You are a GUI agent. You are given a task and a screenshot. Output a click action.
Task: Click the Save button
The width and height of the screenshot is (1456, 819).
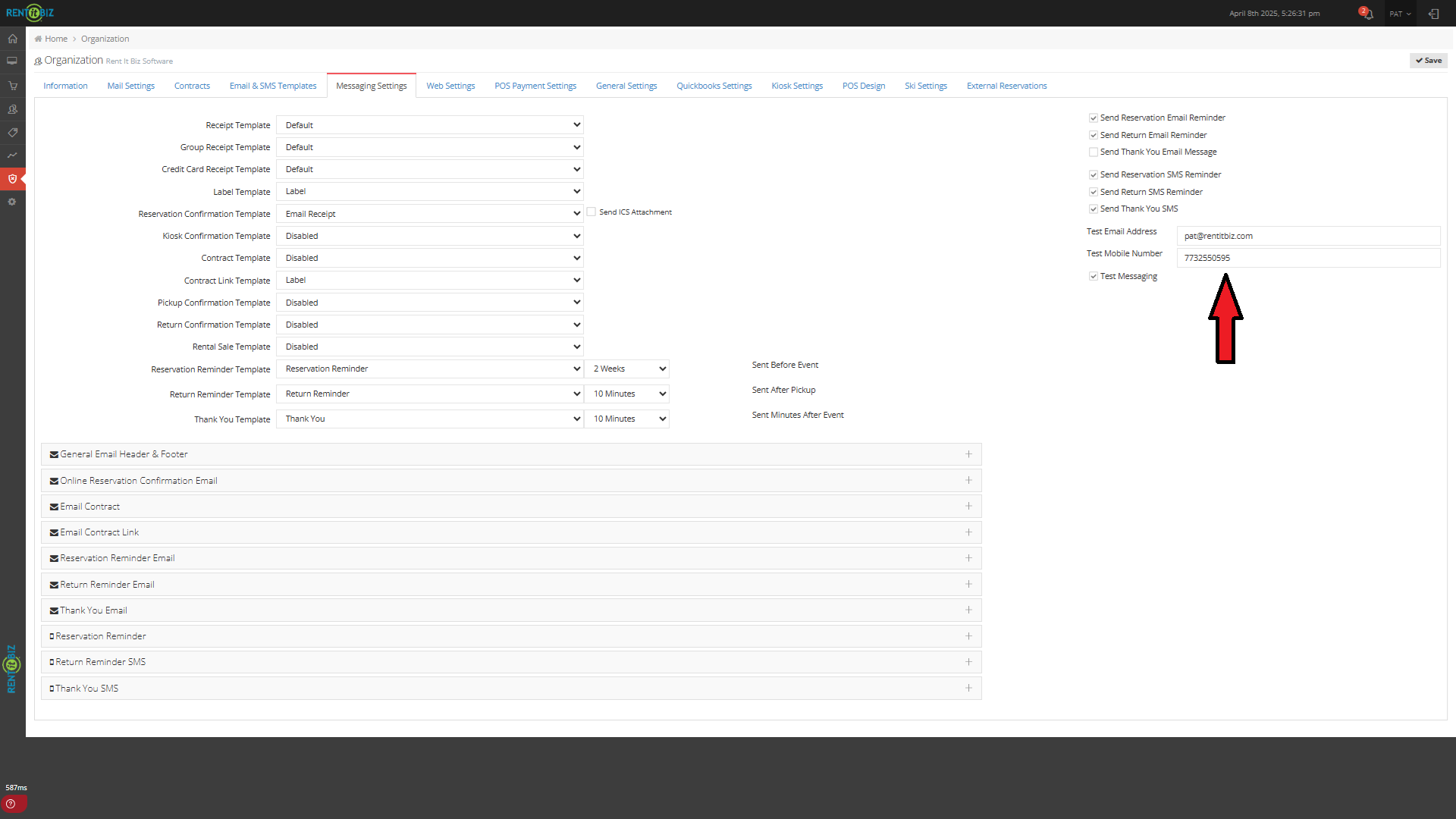(x=1428, y=61)
